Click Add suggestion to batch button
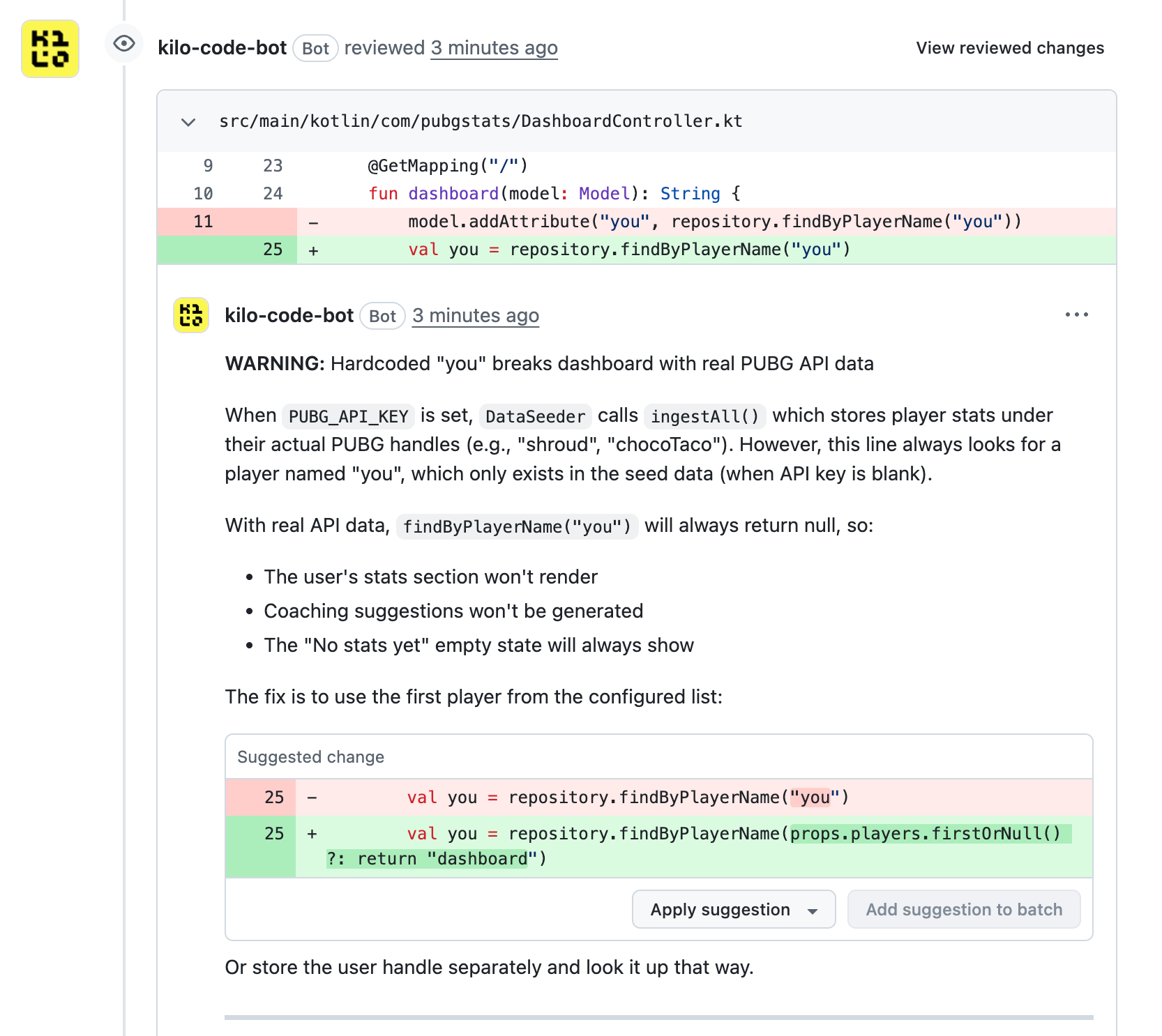 pyautogui.click(x=964, y=909)
